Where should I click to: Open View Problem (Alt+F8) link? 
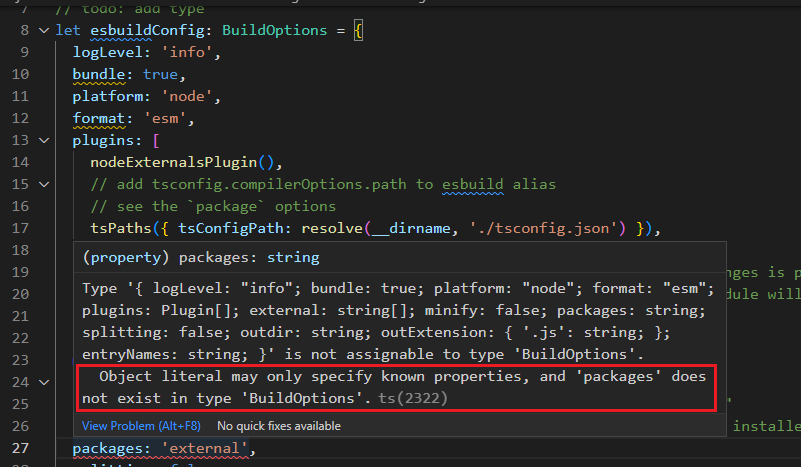click(x=141, y=426)
